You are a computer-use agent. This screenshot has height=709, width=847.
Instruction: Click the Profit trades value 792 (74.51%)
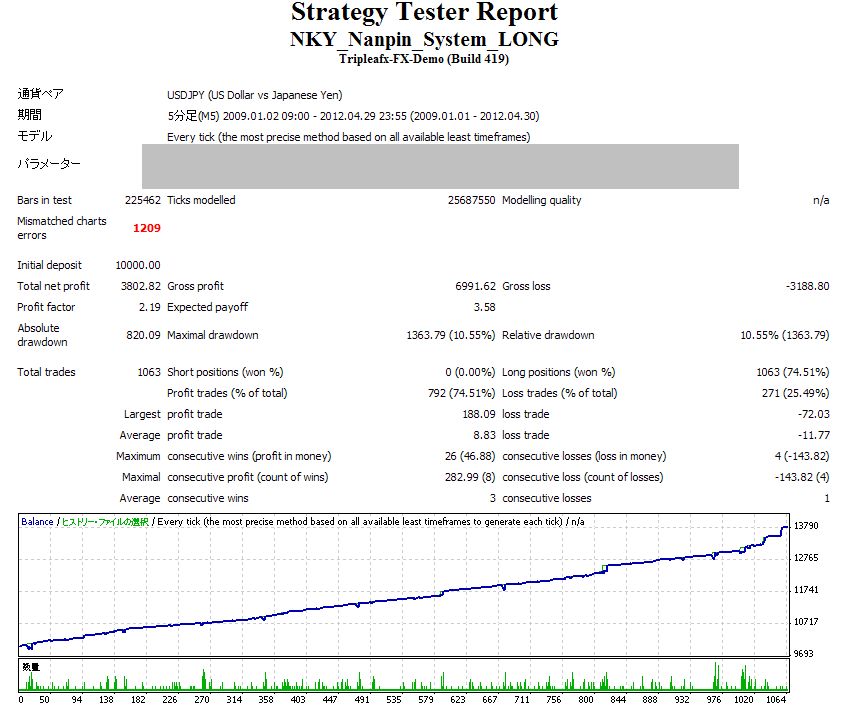[x=461, y=394]
